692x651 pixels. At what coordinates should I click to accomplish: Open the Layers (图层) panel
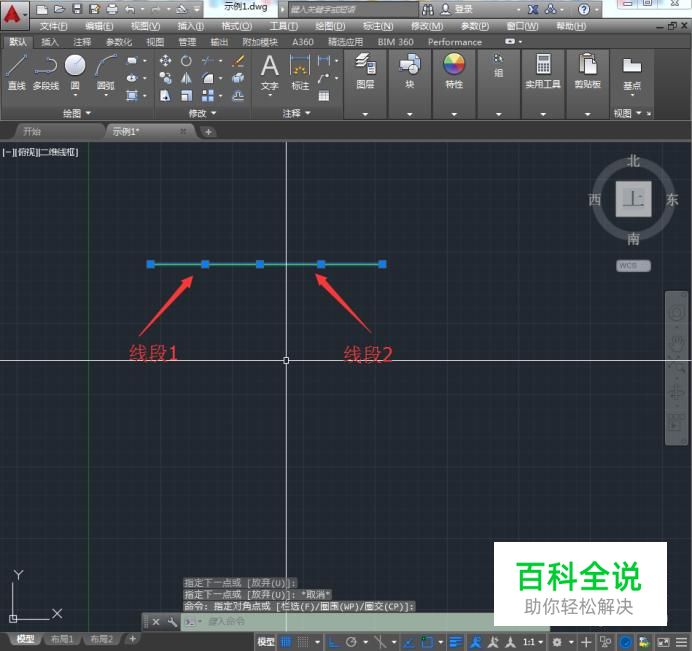(365, 71)
